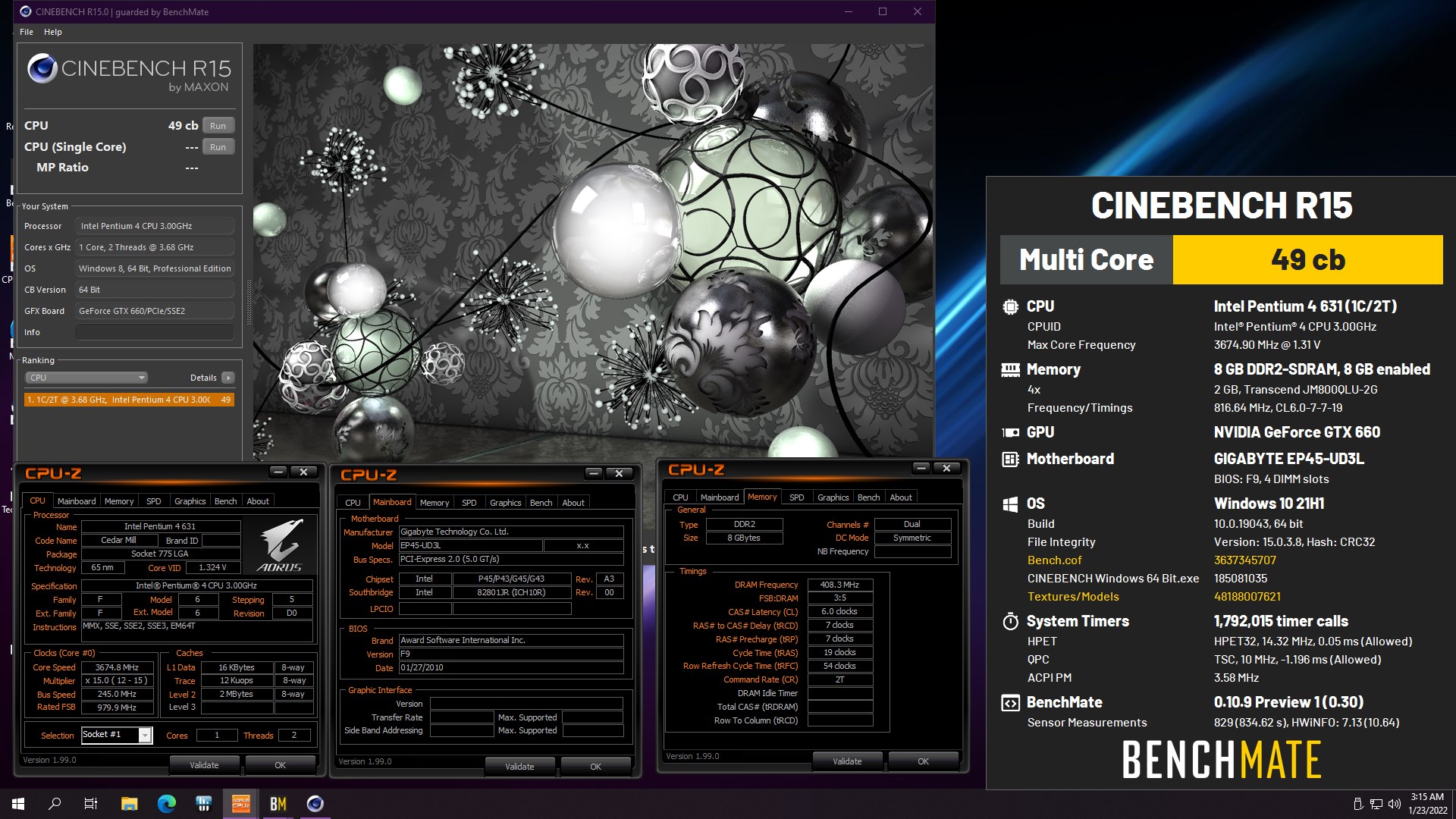
Task: Open About tab in right CPU-Z window
Action: click(x=901, y=497)
